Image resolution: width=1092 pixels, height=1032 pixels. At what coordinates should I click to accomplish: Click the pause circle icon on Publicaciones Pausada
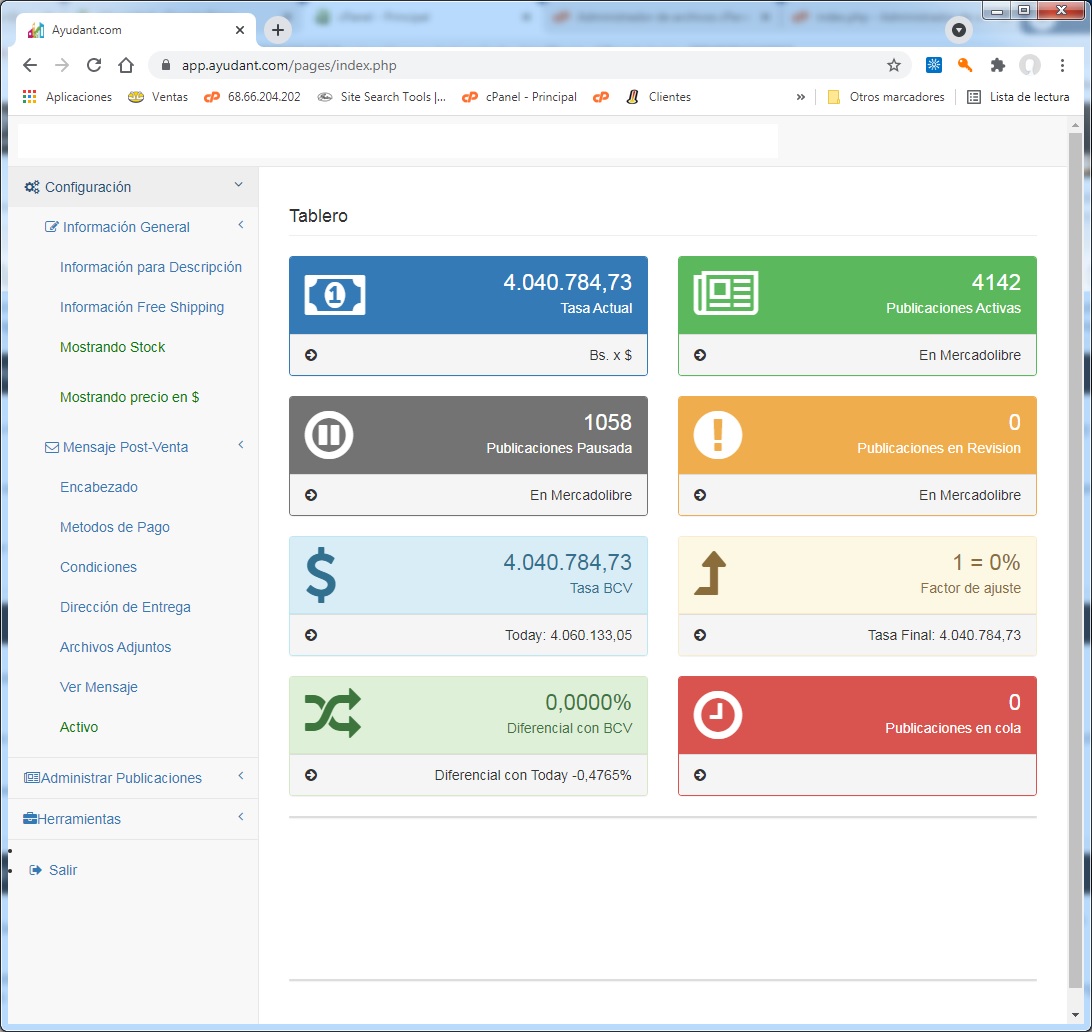click(x=328, y=435)
